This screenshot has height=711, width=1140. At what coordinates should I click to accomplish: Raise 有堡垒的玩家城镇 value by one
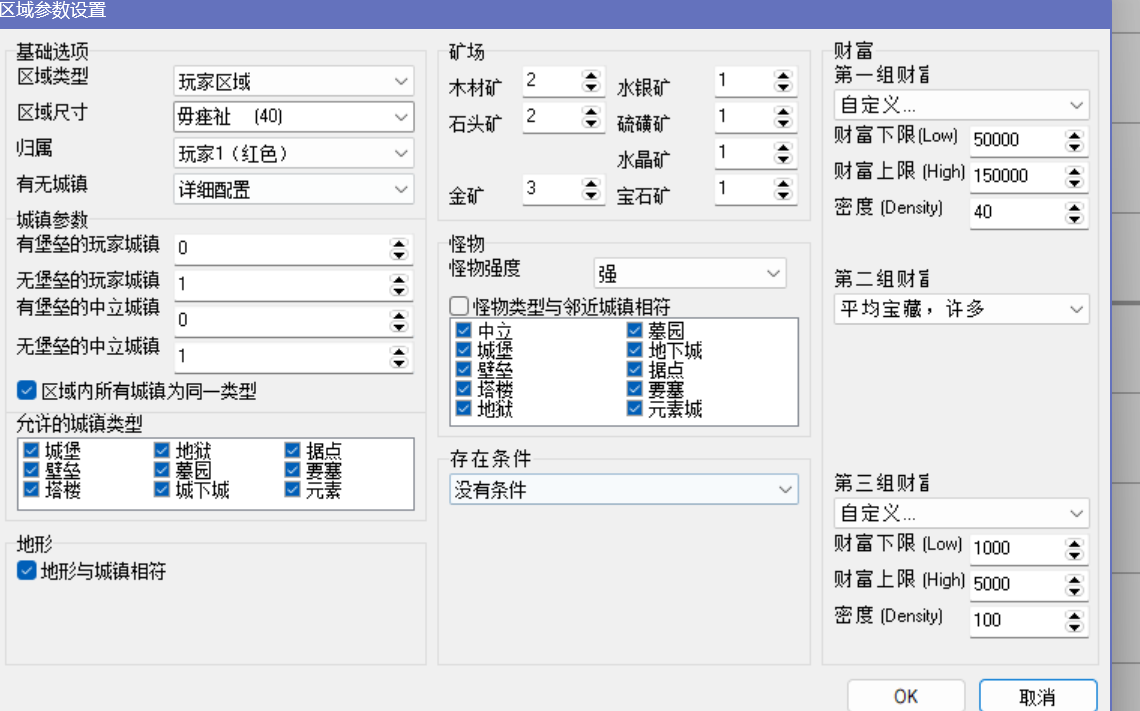[399, 243]
